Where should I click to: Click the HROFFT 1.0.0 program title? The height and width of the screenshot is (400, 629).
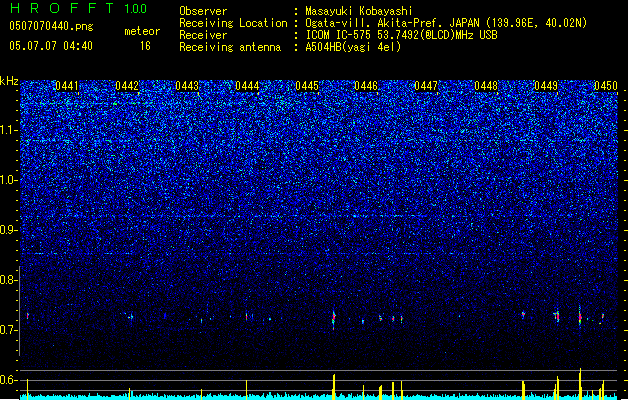78,8
